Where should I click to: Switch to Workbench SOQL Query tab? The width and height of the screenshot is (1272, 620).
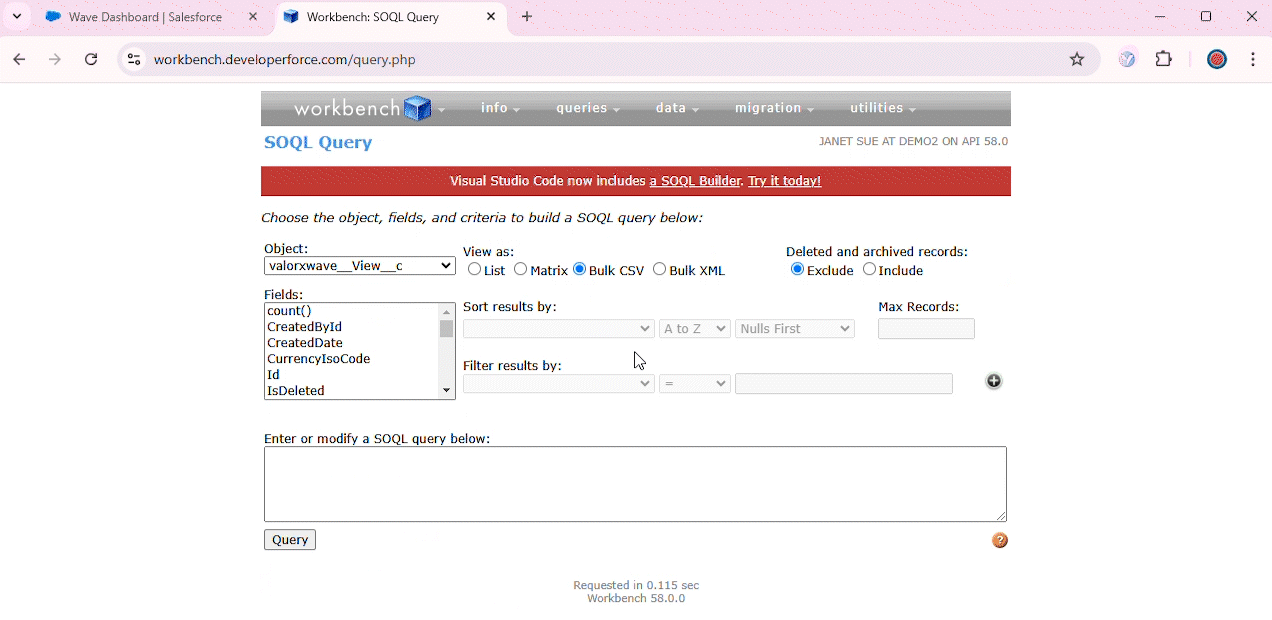390,17
